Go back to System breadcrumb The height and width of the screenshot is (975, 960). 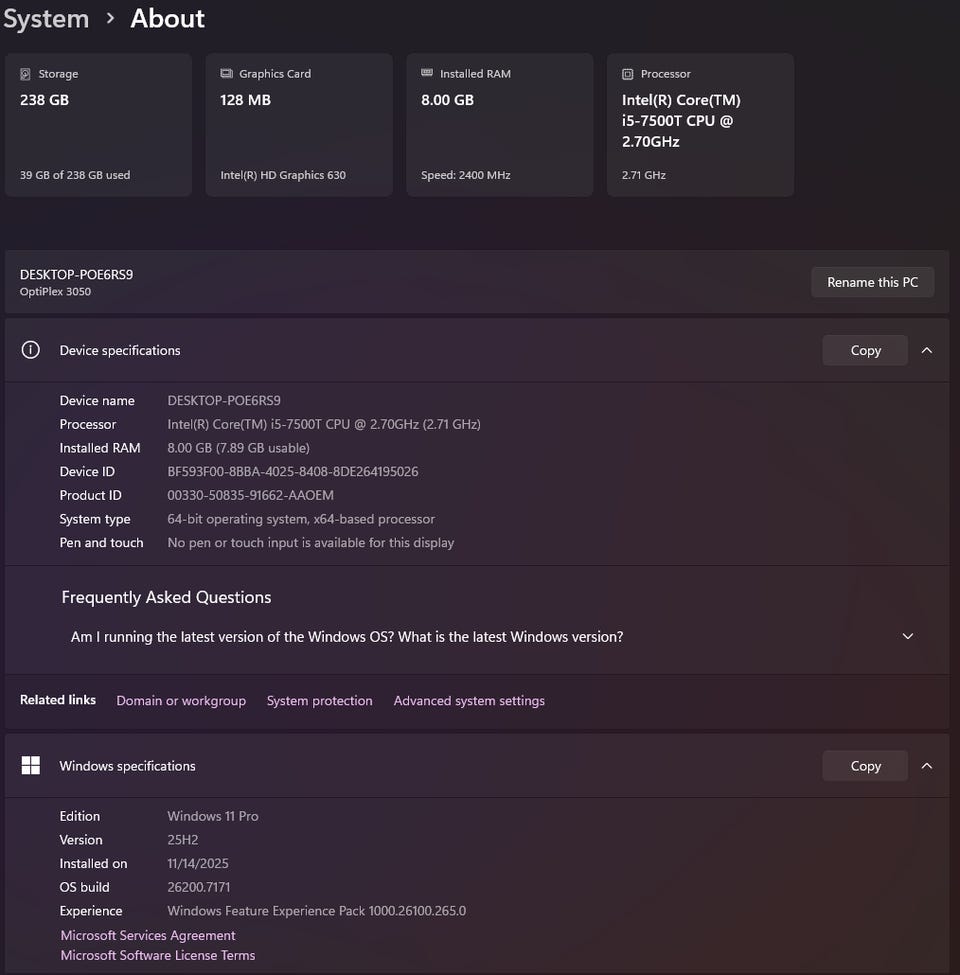(x=45, y=18)
